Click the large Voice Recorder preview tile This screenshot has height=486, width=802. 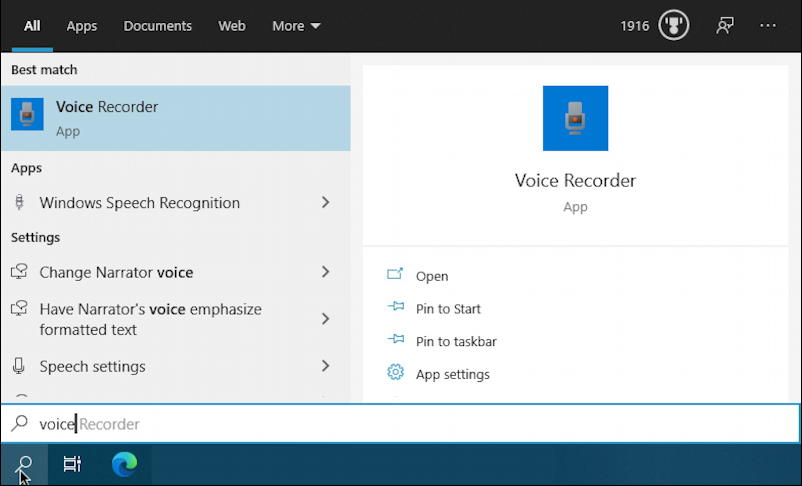point(575,118)
